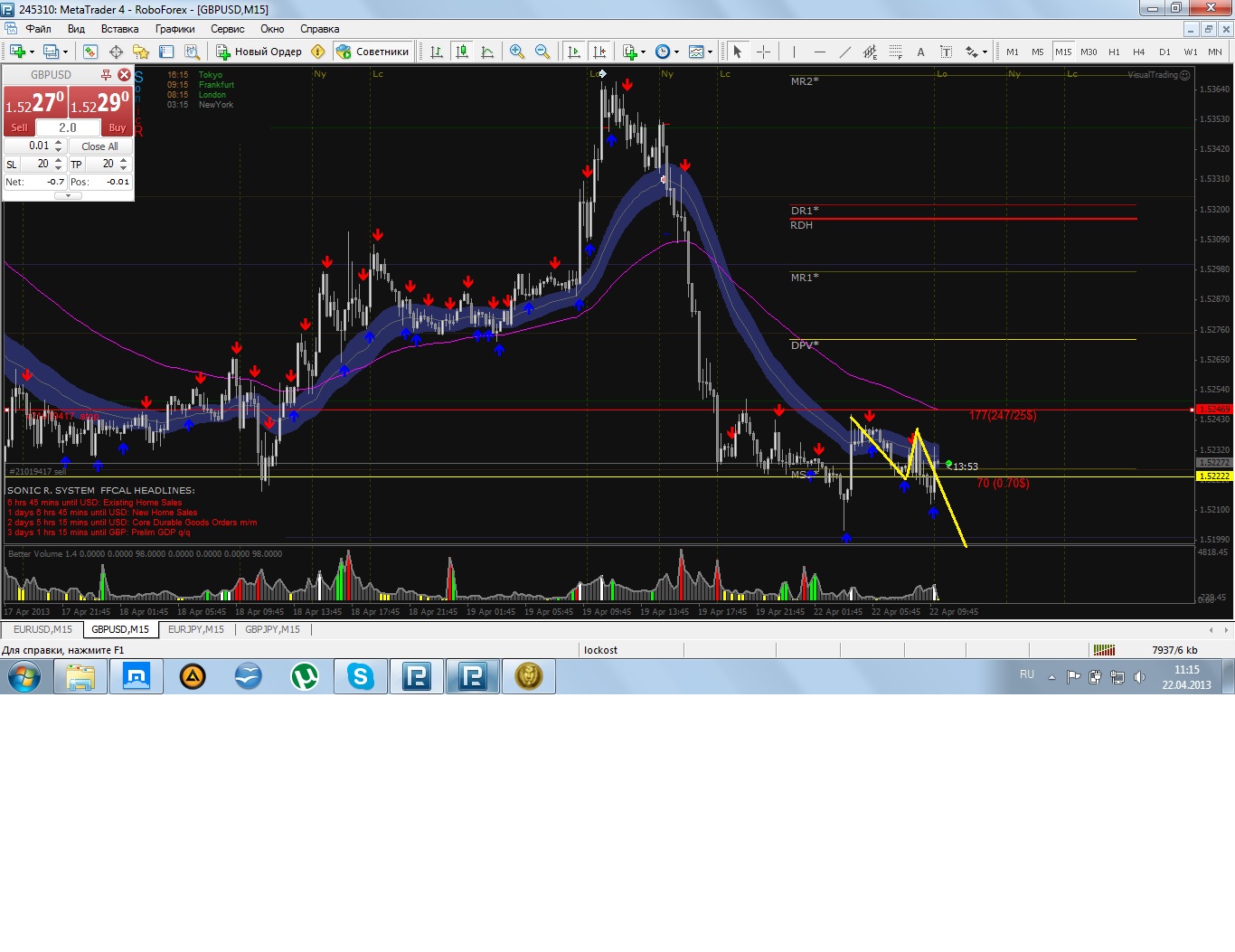Select the Trendline drawing tool
Screen dimensions: 1235x952
pyautogui.click(x=844, y=52)
